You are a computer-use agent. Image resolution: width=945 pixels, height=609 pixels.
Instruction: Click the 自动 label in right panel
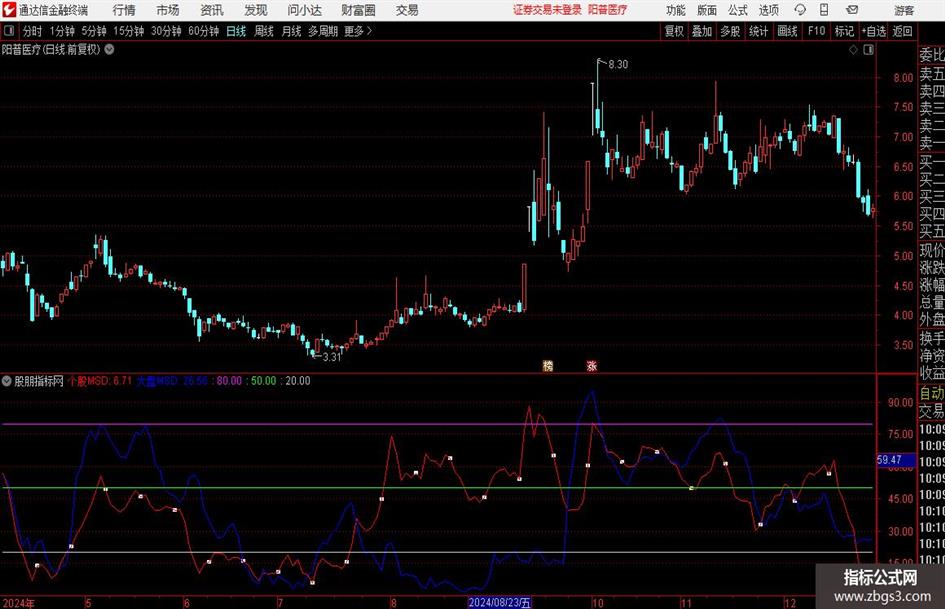932,393
